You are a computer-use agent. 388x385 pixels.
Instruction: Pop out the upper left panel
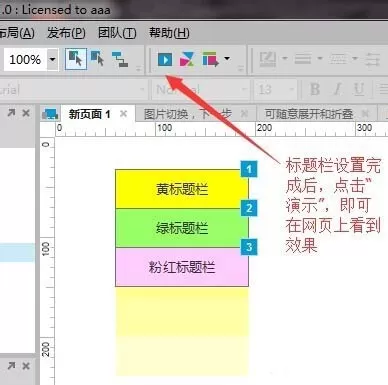[11, 113]
